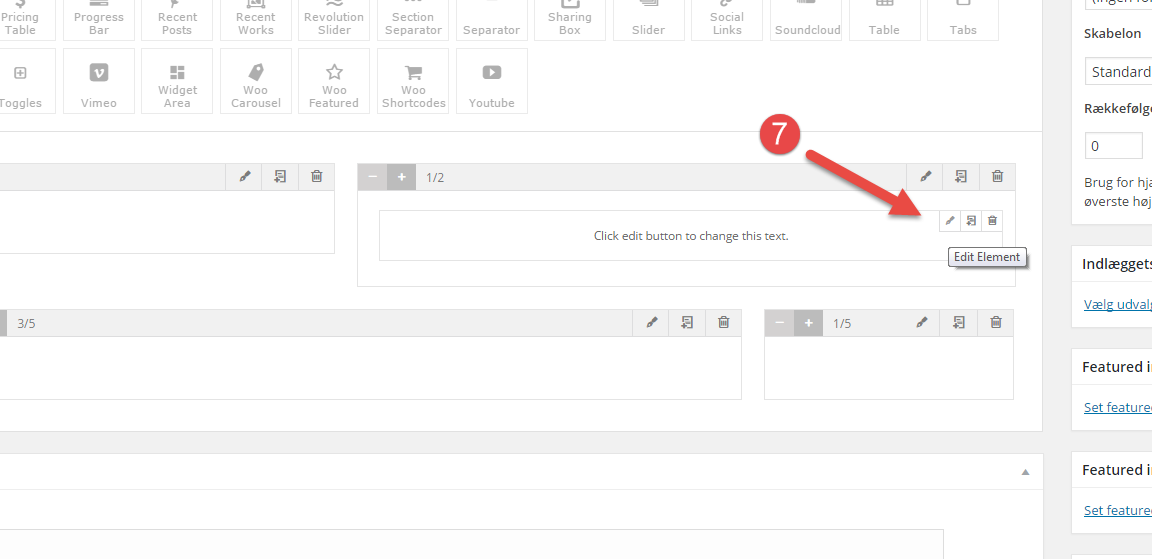Open the Vælg udvalg link
The width and height of the screenshot is (1152, 559).
click(x=1117, y=304)
